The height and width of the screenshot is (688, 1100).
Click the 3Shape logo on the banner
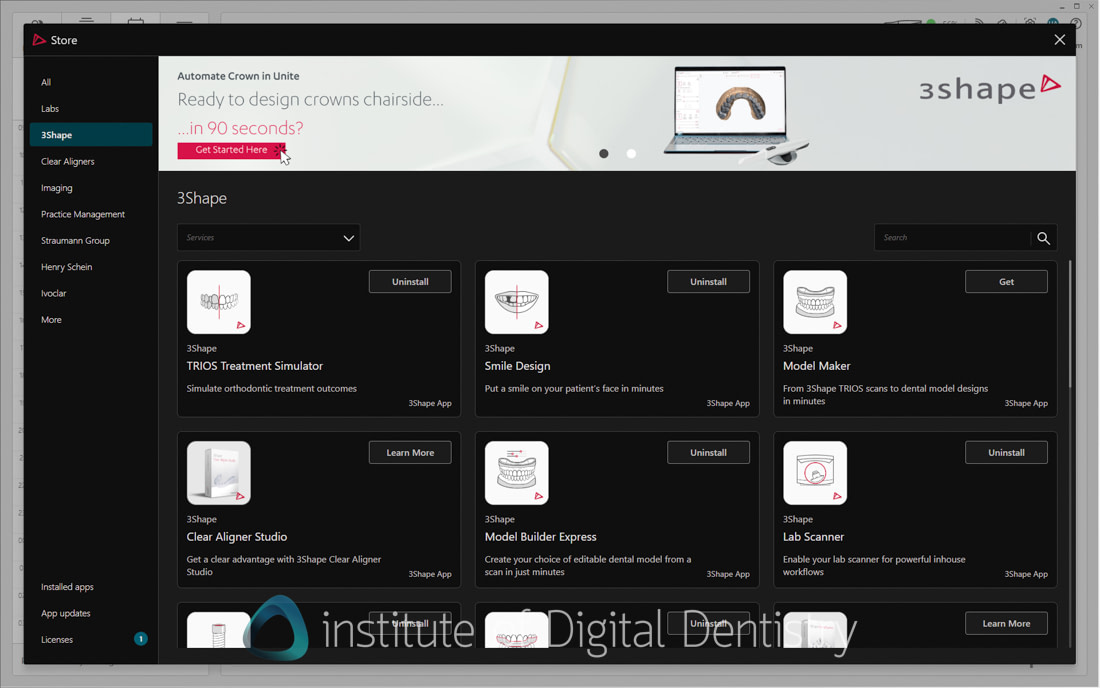pyautogui.click(x=990, y=89)
